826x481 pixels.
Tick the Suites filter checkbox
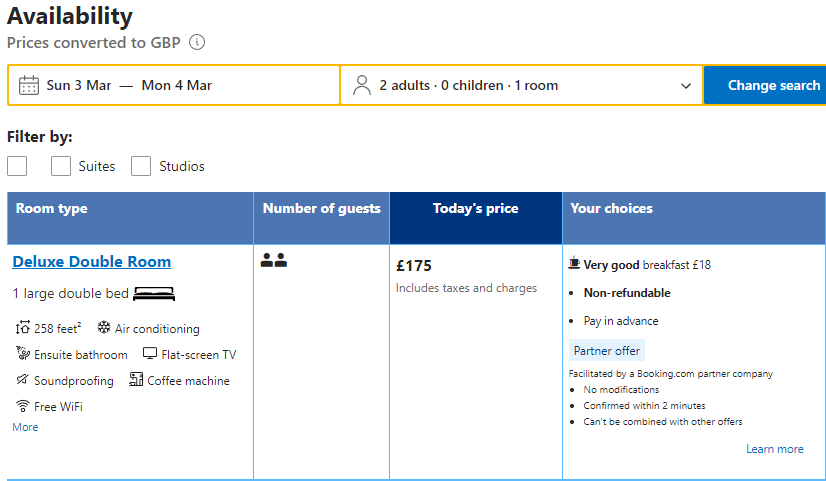[x=61, y=166]
